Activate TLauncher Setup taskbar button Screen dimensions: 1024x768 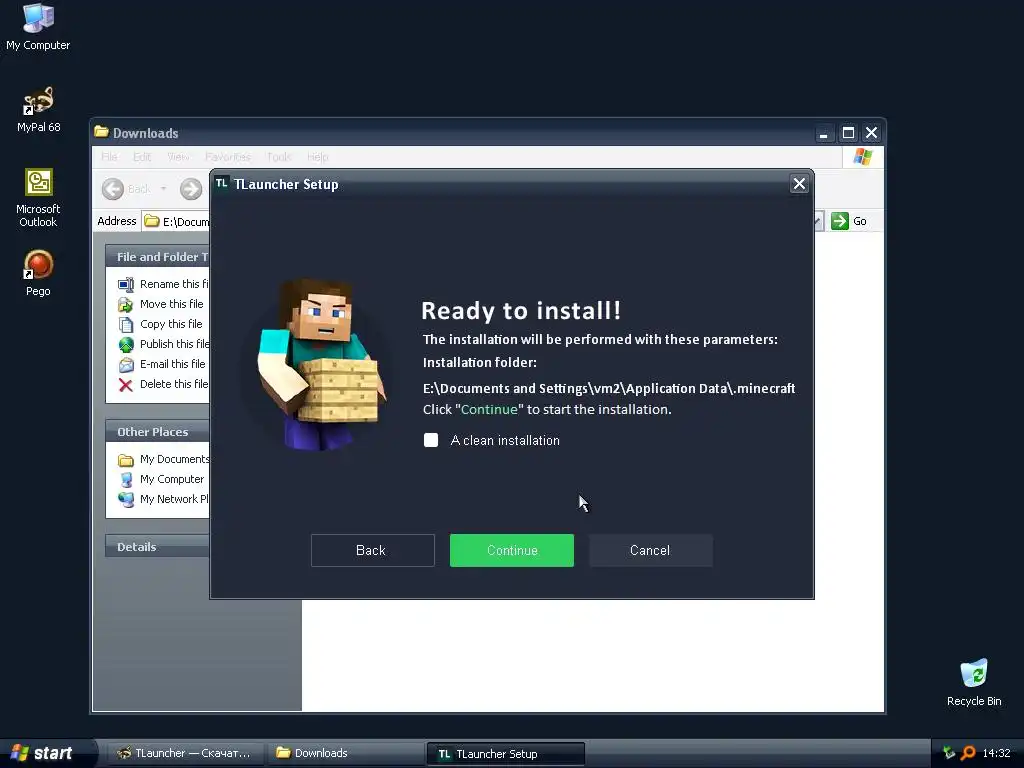coord(505,754)
